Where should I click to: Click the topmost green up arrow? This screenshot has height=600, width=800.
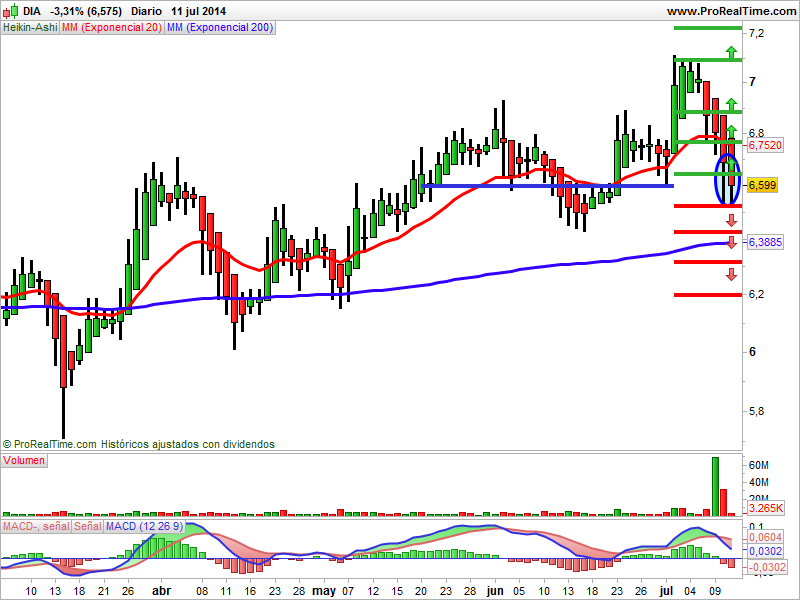[732, 52]
